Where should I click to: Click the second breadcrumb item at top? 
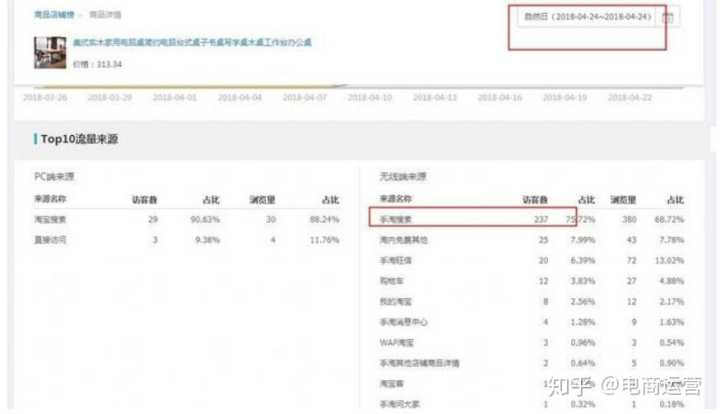coord(105,15)
